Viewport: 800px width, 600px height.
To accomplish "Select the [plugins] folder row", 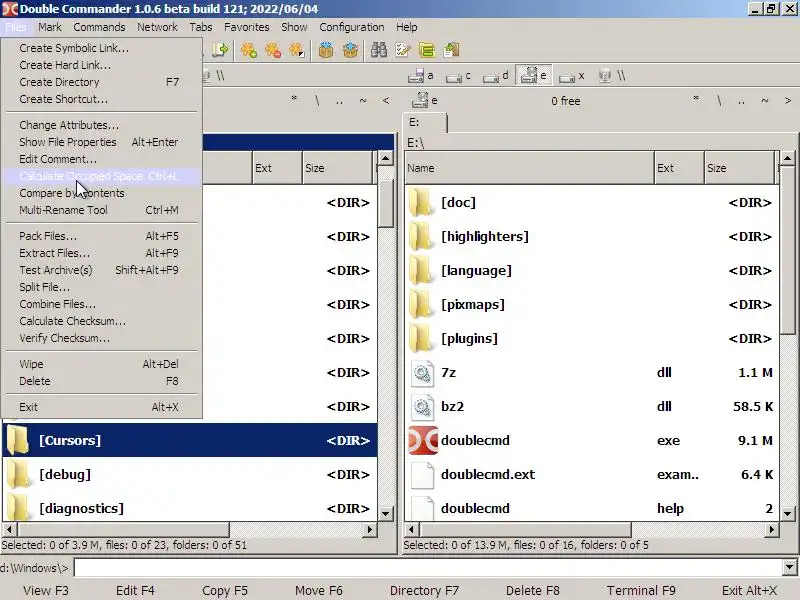I will click(x=592, y=339).
